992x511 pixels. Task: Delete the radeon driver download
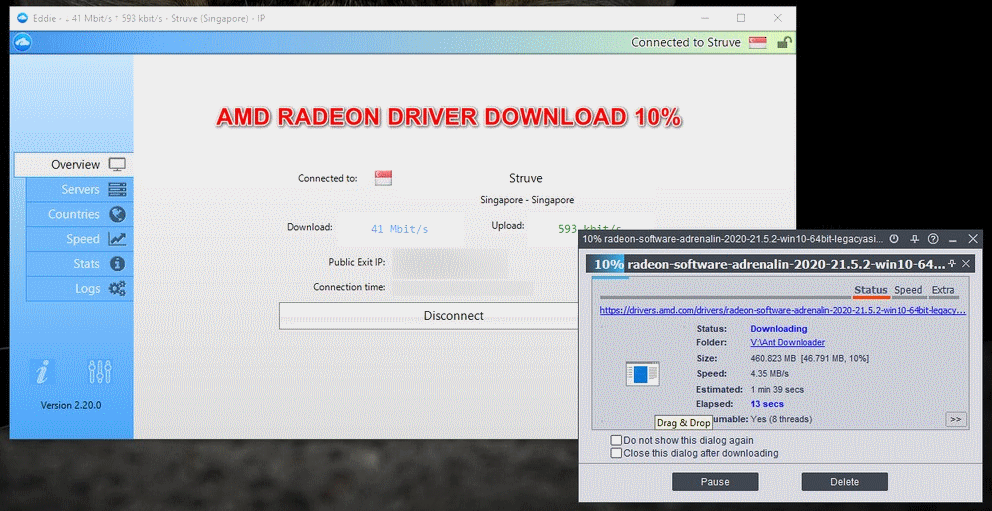click(x=845, y=481)
